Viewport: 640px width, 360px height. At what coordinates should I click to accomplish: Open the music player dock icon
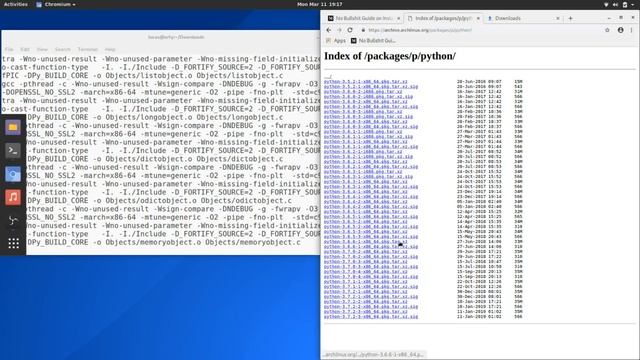click(x=13, y=197)
